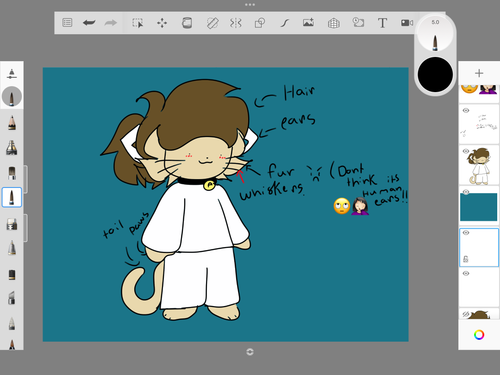The height and width of the screenshot is (375, 500).
Task: Select the pencil brush in brush palette
Action: [12, 122]
